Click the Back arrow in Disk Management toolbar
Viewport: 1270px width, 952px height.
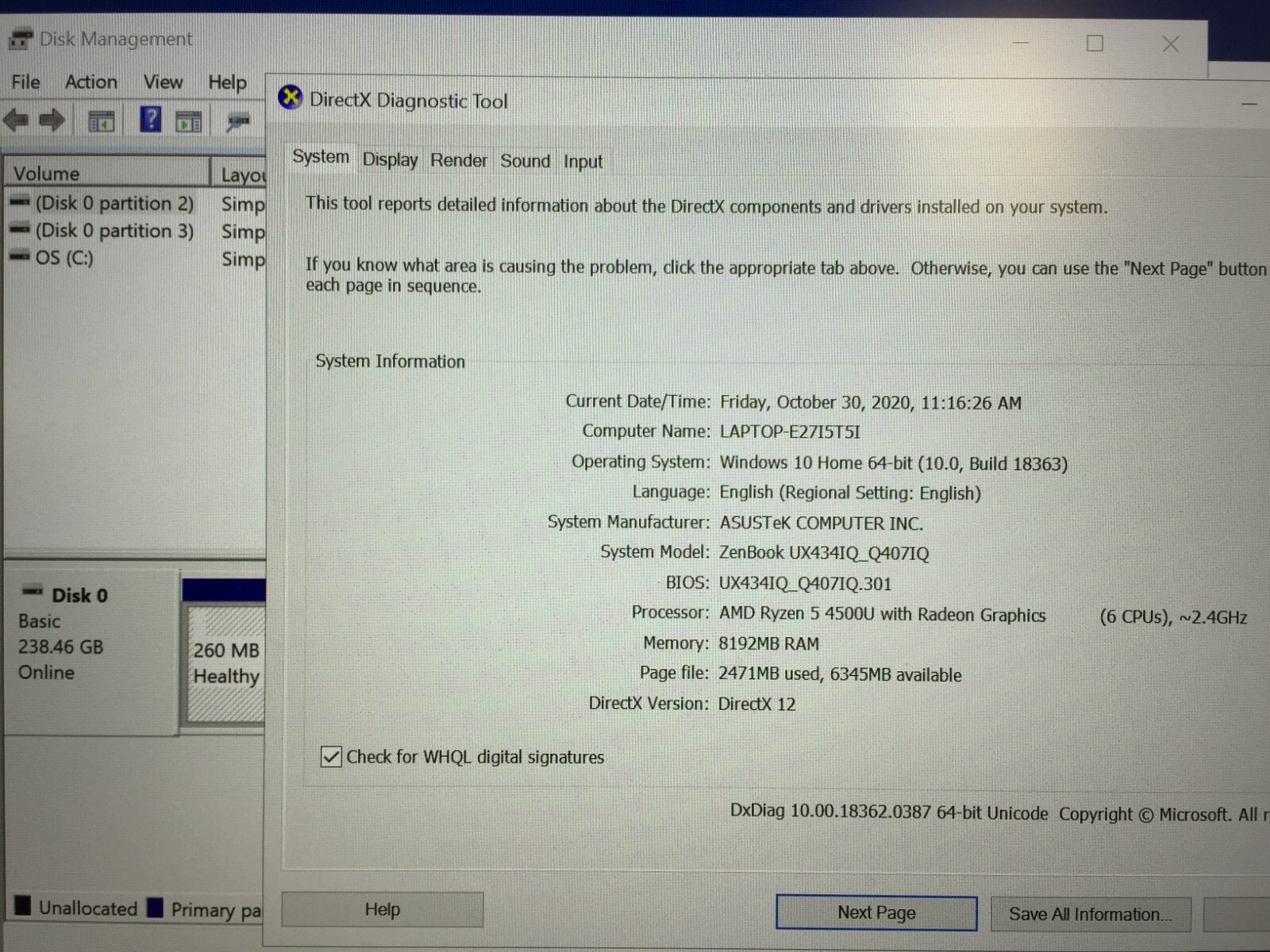(x=17, y=121)
